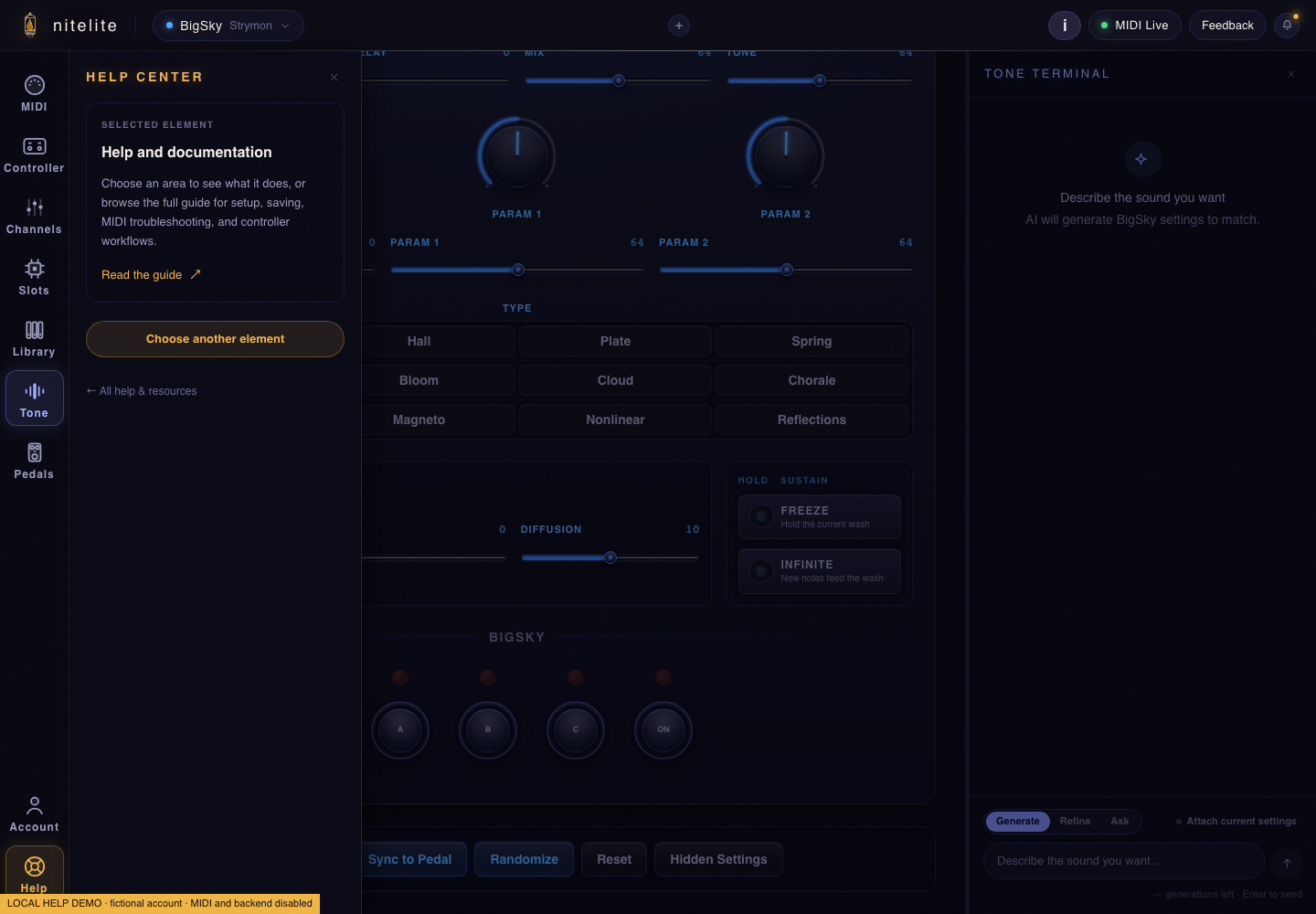Select the Spring reverb type

coord(812,341)
